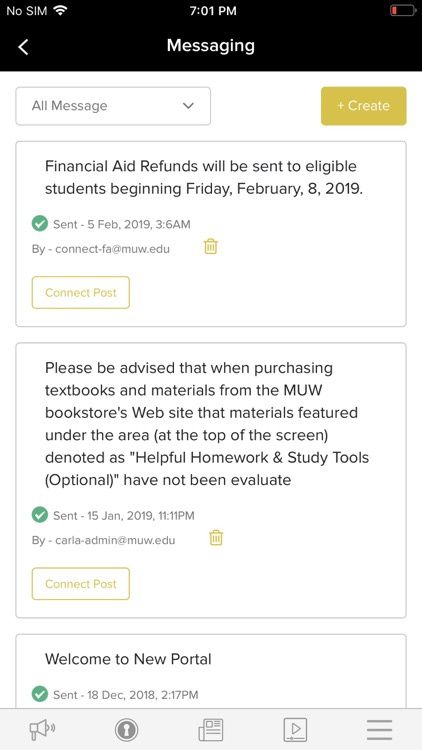Tap the green sent checkmark for 18 Dec
Image resolution: width=422 pixels, height=750 pixels.
click(40, 694)
